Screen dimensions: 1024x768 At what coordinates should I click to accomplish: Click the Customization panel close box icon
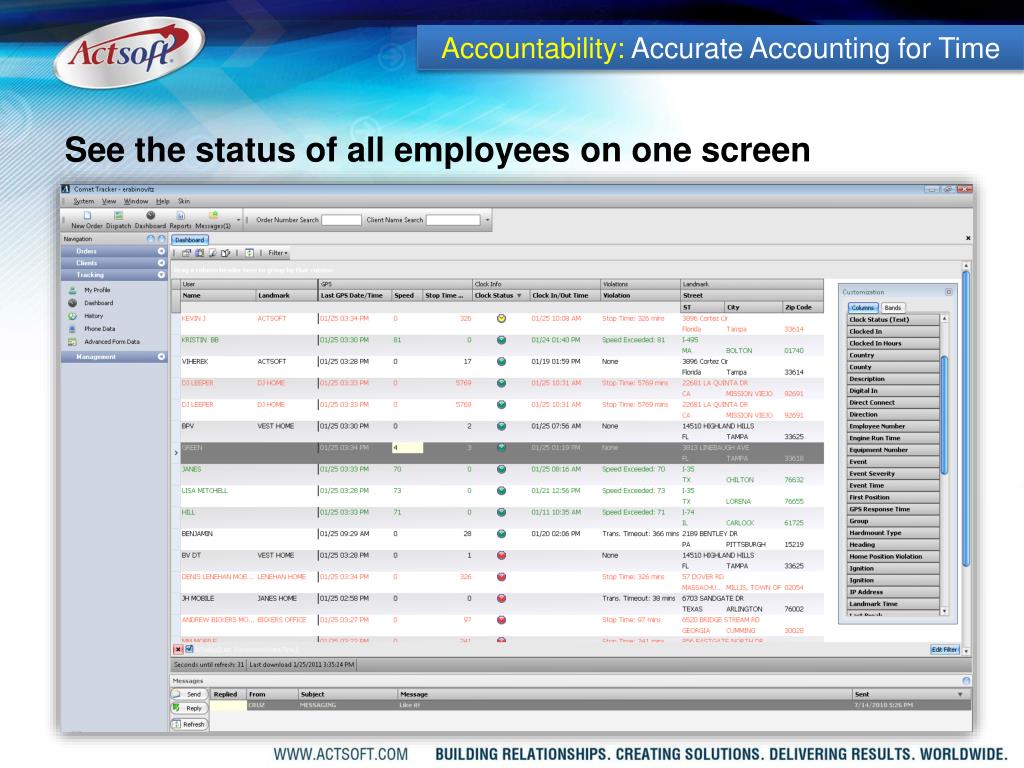[x=948, y=292]
